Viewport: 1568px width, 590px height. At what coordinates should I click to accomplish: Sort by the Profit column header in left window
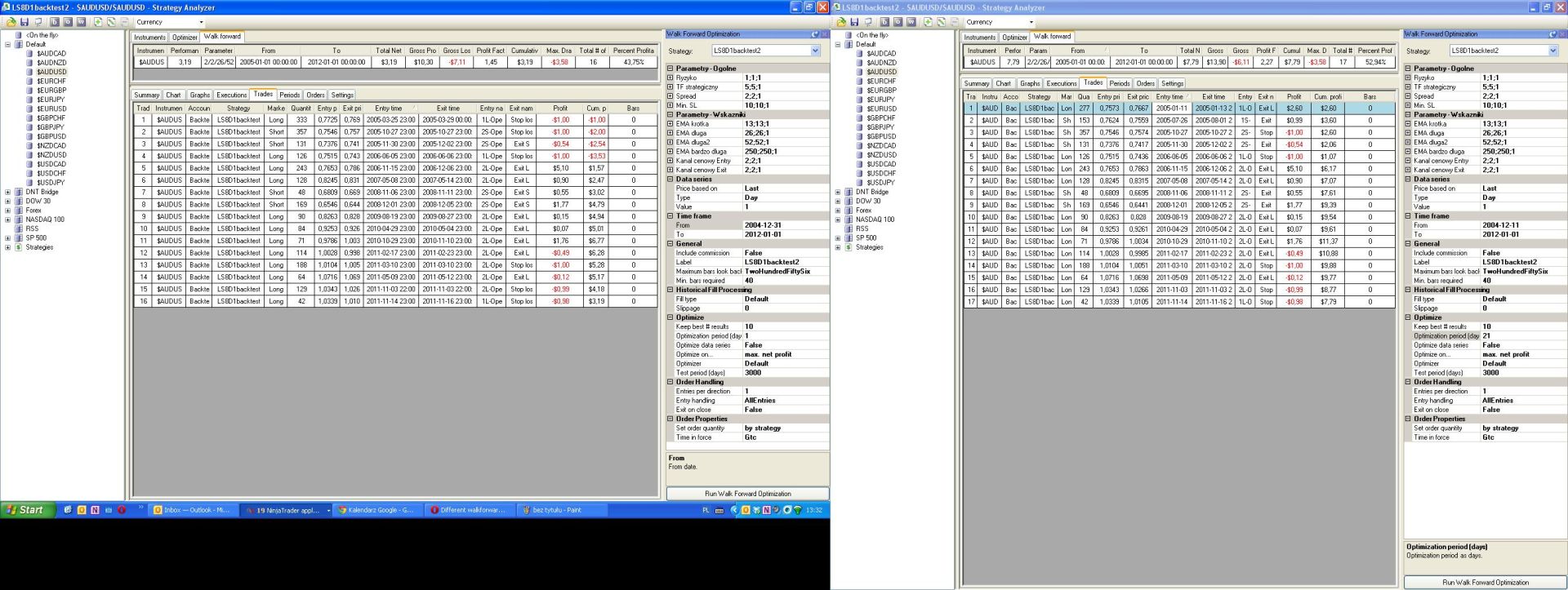(559, 108)
